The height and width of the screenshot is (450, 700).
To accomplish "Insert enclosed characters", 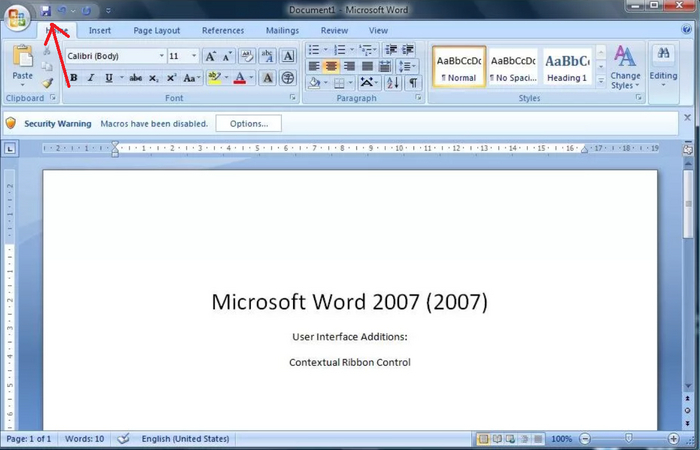I will (288, 78).
